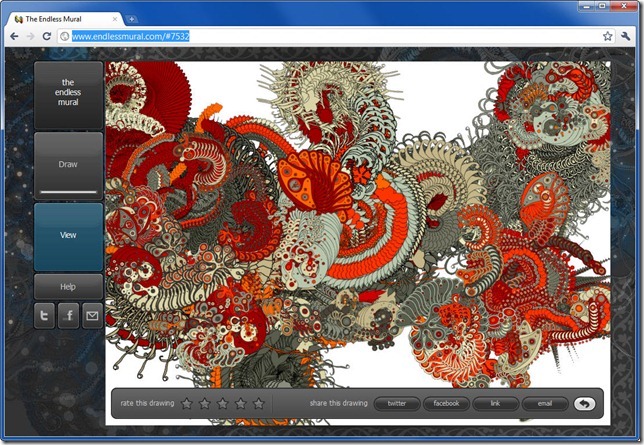Open the Draw section in the sidebar
This screenshot has width=644, height=445.
click(x=68, y=165)
